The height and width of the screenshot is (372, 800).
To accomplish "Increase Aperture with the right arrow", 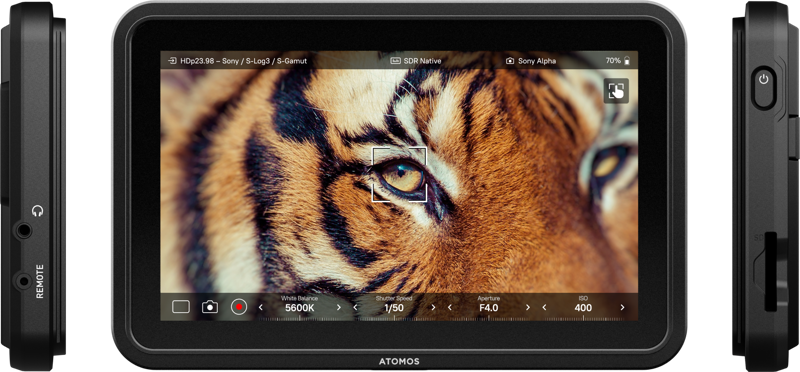I will [528, 307].
